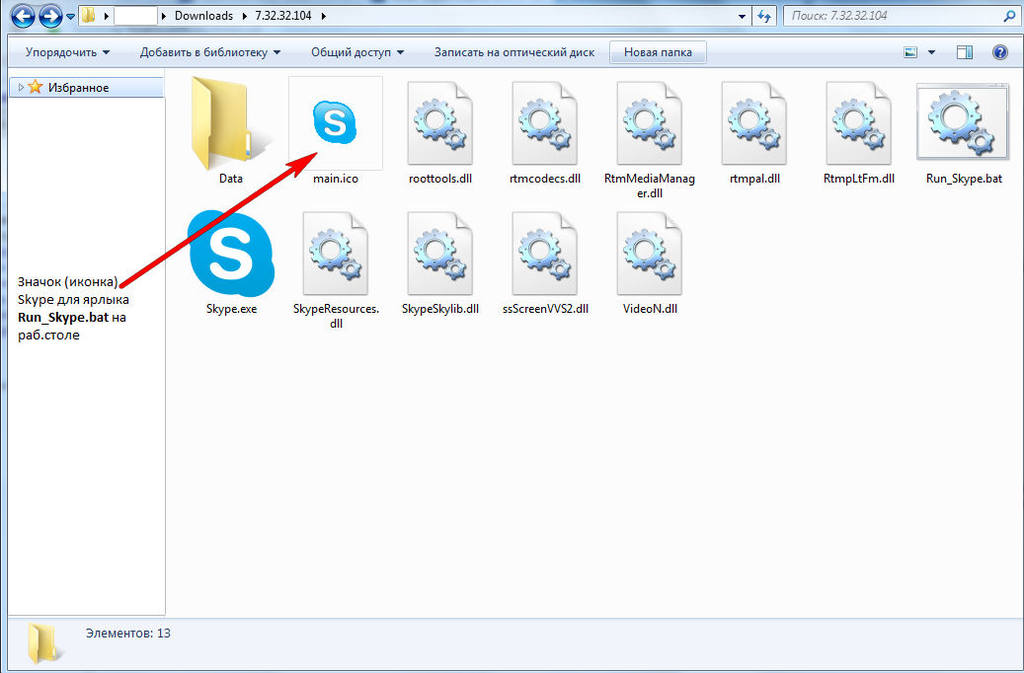Click the search magnifier icon
The height and width of the screenshot is (673, 1024).
point(1010,16)
